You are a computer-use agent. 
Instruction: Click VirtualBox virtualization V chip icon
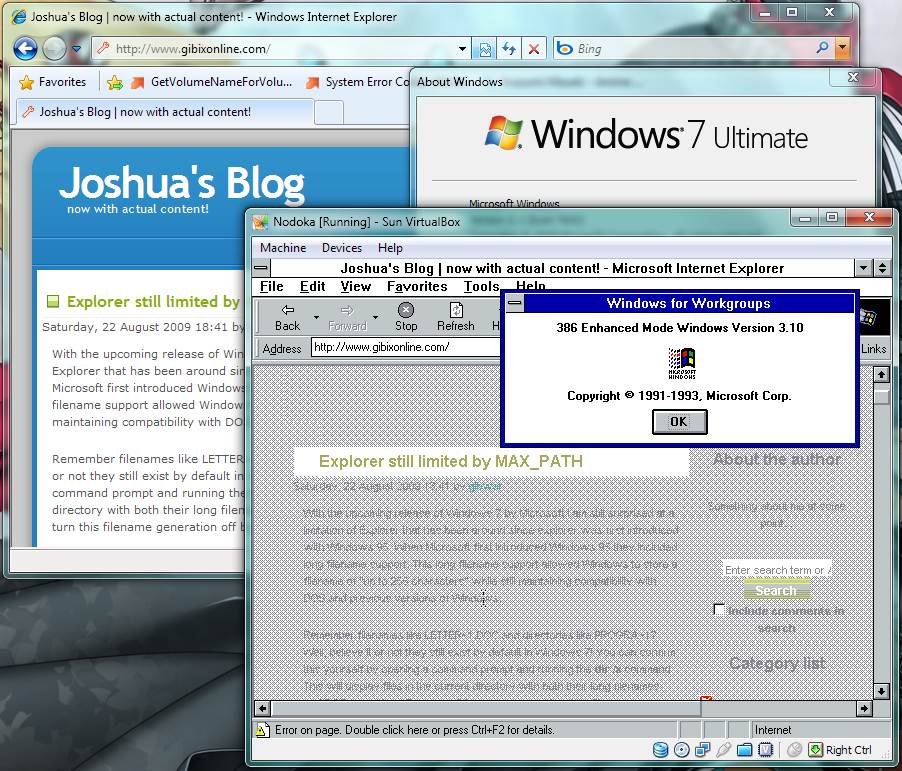click(766, 750)
